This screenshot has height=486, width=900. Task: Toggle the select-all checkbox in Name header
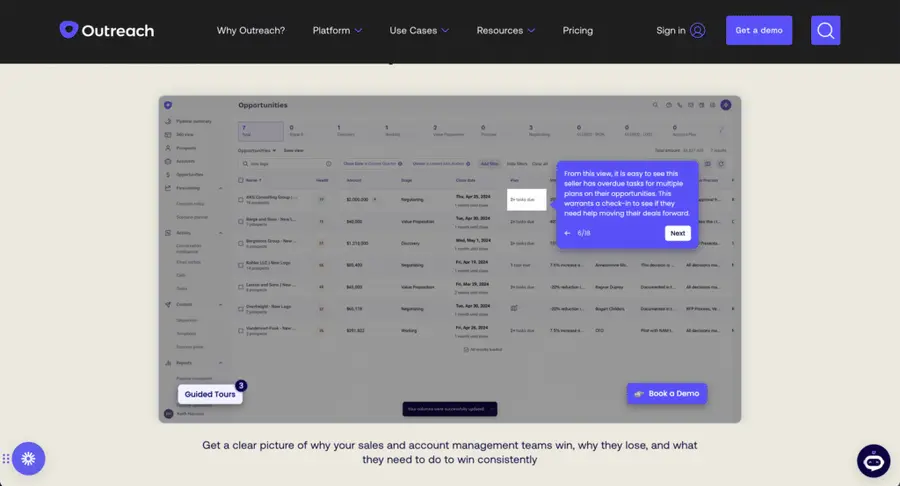pos(240,180)
